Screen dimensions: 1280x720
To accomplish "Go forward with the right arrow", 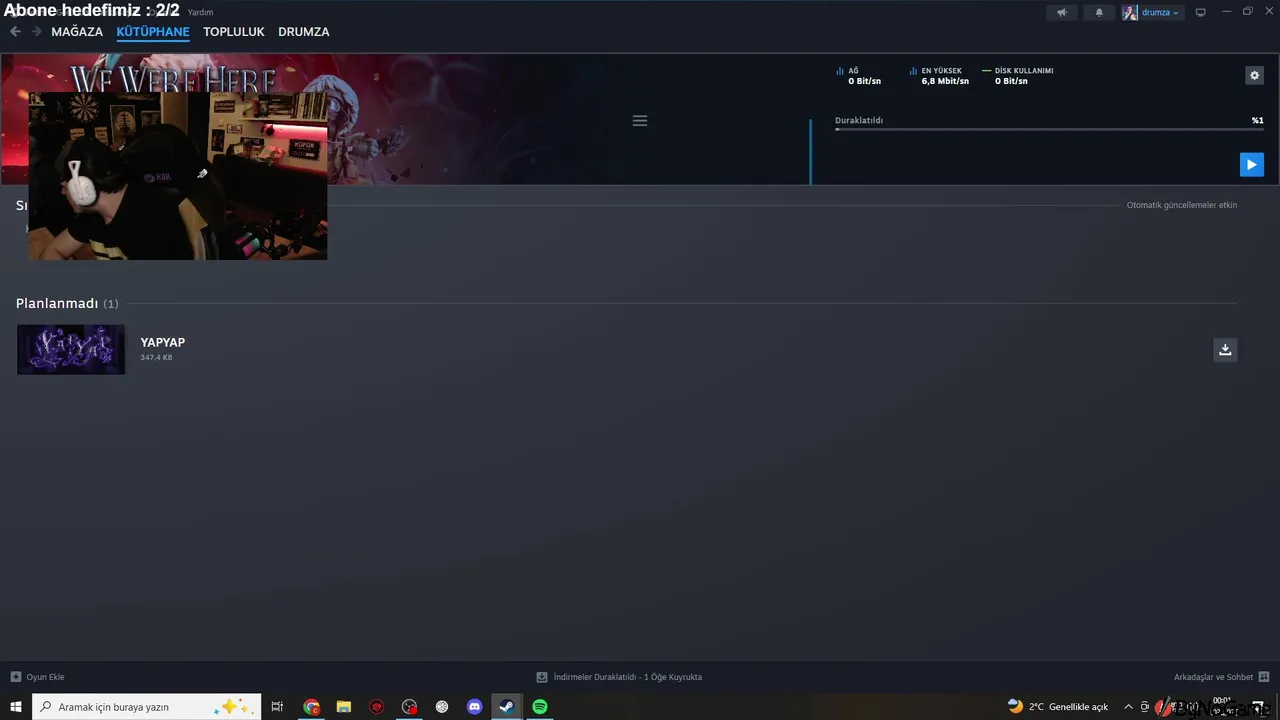I will tap(37, 32).
